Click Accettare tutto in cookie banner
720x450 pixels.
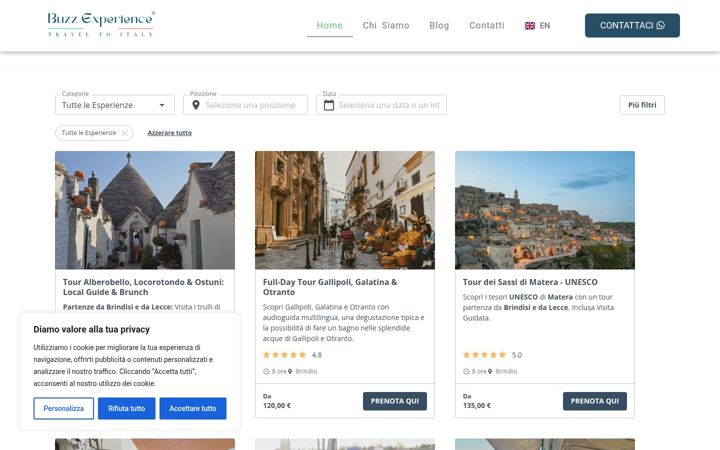[x=193, y=408]
